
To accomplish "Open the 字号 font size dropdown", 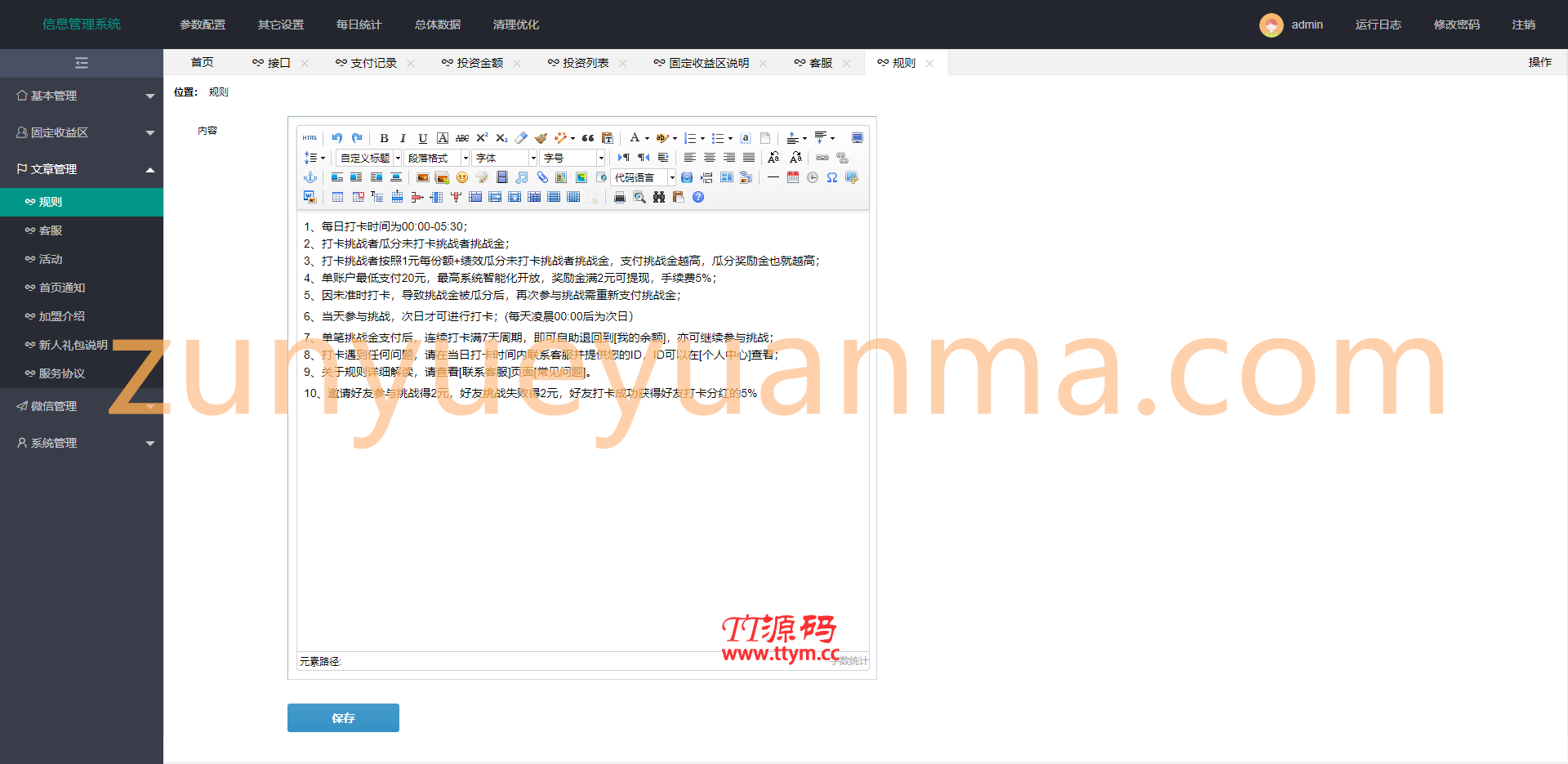I will (x=572, y=158).
